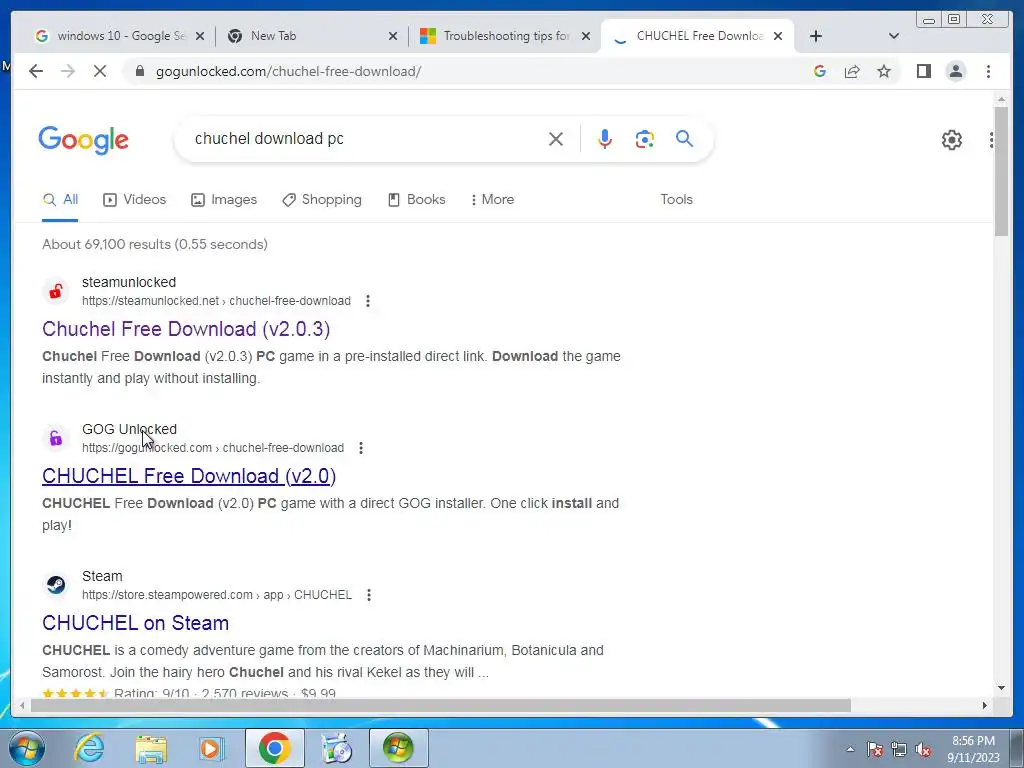Image resolution: width=1024 pixels, height=768 pixels.
Task: Open the Chrome profile avatar
Action: click(955, 71)
